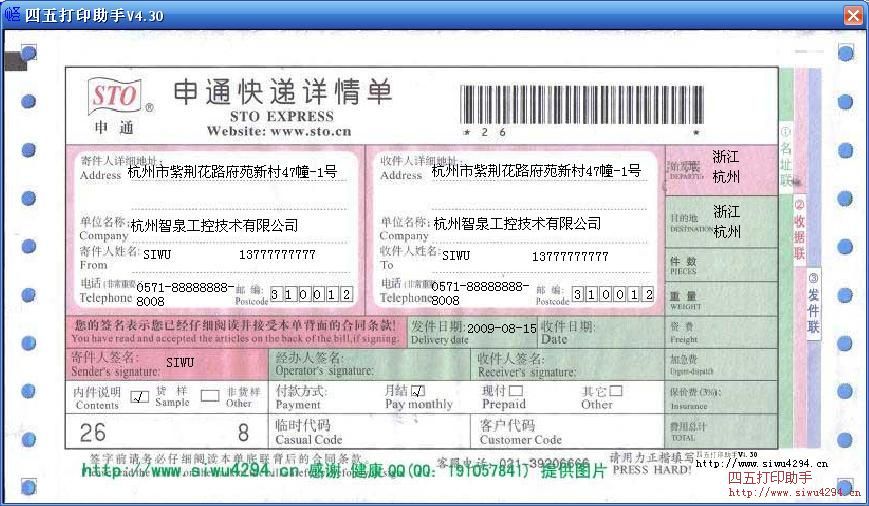869x506 pixels.
Task: Check the 现付 Prepaid checkbox
Action: 516,391
